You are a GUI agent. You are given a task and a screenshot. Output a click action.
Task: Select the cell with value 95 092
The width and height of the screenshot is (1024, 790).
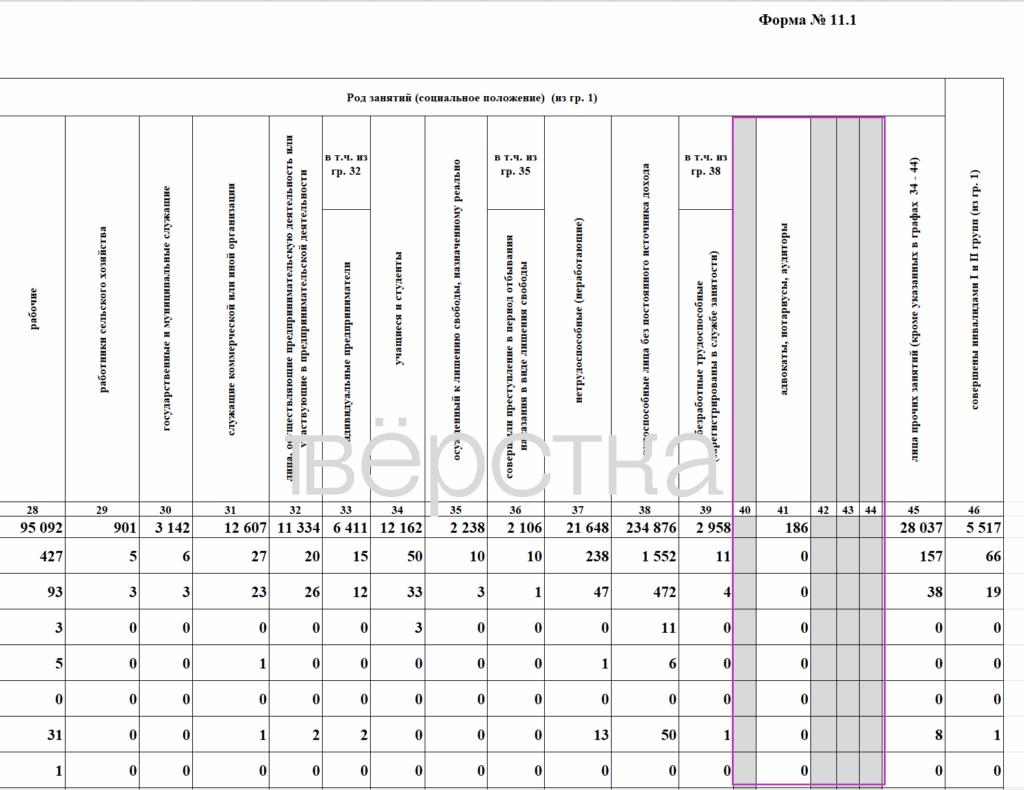point(33,528)
